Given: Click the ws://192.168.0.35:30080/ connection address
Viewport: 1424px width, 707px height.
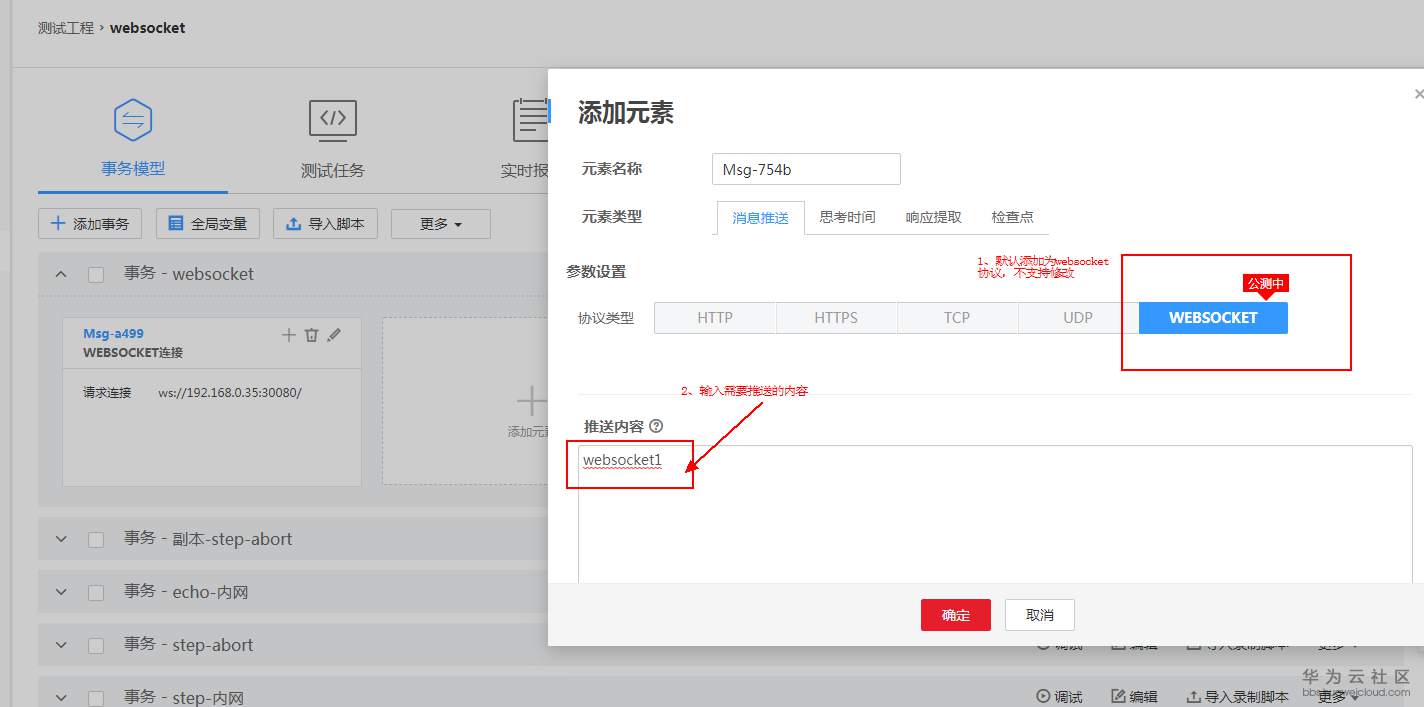Looking at the screenshot, I should (x=230, y=393).
